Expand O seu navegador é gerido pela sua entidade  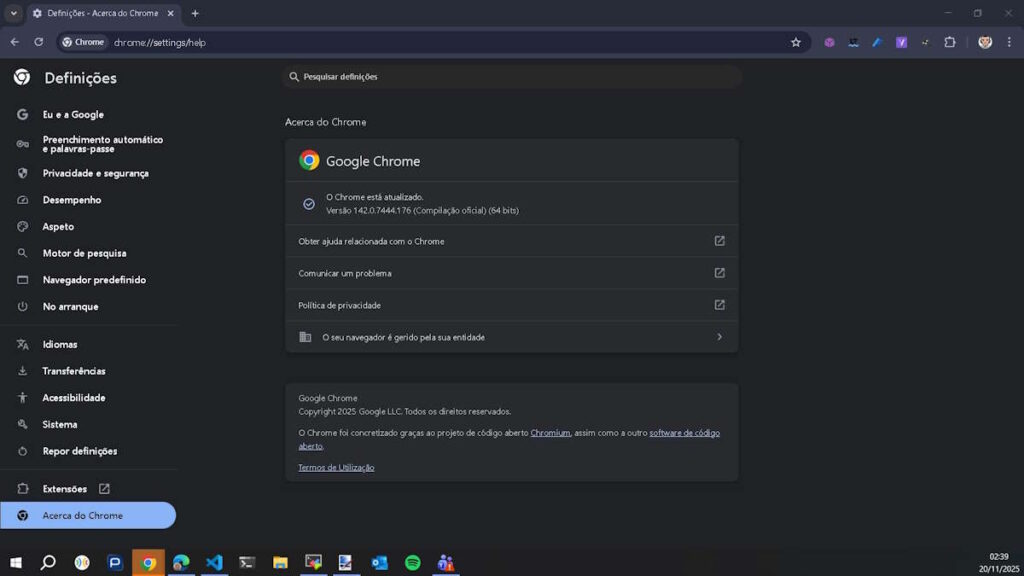pos(511,337)
